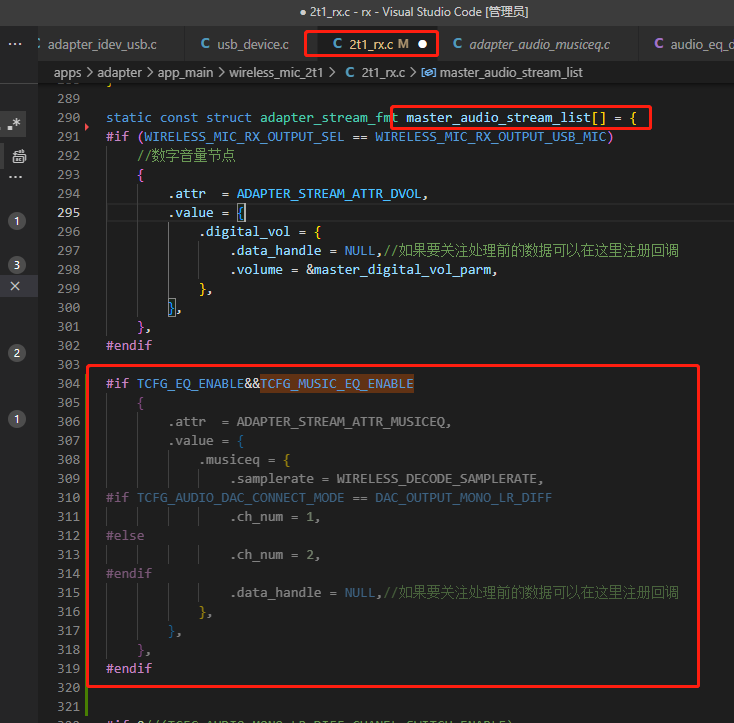The width and height of the screenshot is (734, 723).
Task: Switch to the adapter_idev_usb.c tab
Action: pos(102,44)
